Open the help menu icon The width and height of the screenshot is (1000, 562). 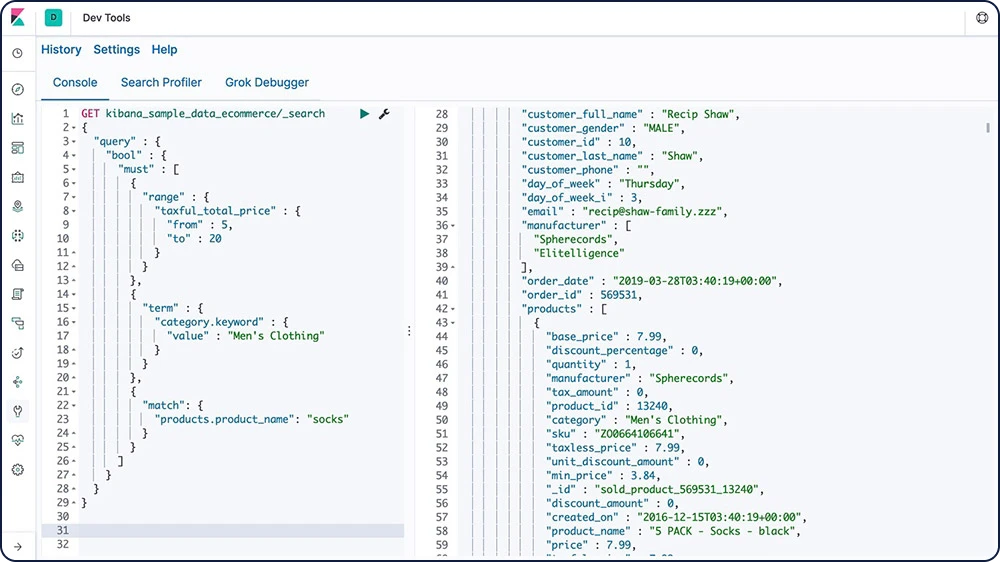pos(982,18)
